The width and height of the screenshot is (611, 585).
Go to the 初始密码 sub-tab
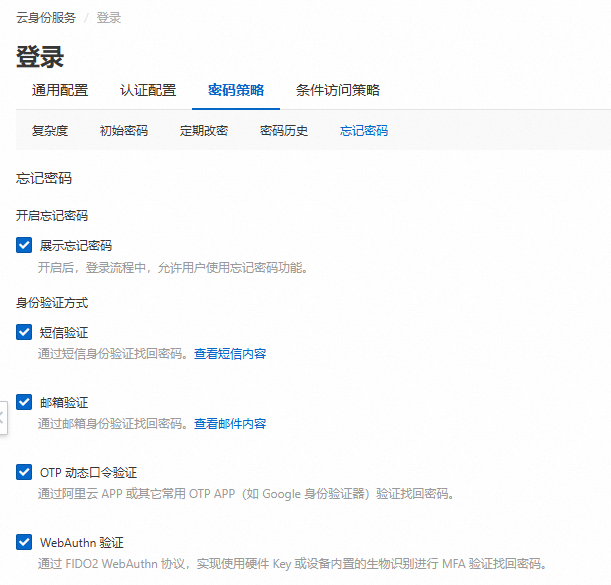[124, 131]
